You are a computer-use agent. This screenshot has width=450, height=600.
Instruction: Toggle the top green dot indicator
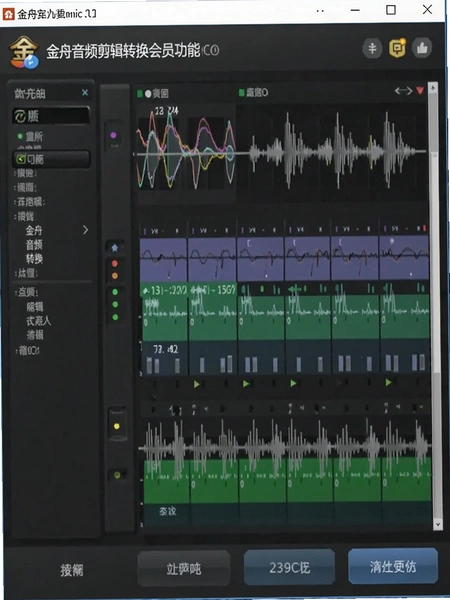[x=115, y=292]
